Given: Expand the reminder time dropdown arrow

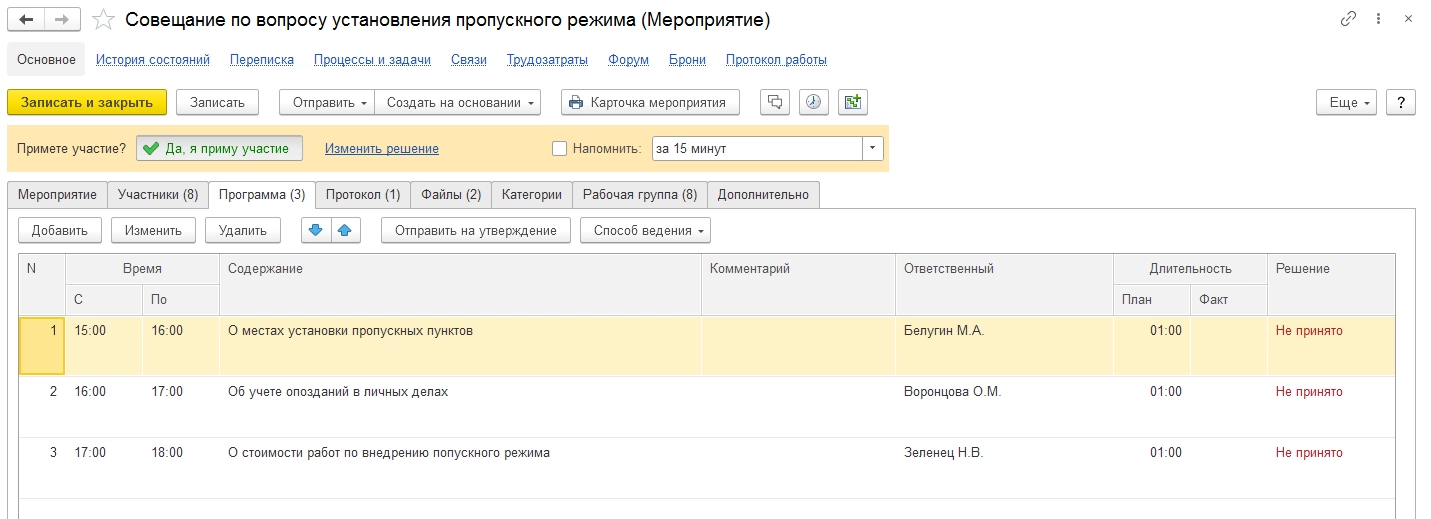Looking at the screenshot, I should point(873,149).
